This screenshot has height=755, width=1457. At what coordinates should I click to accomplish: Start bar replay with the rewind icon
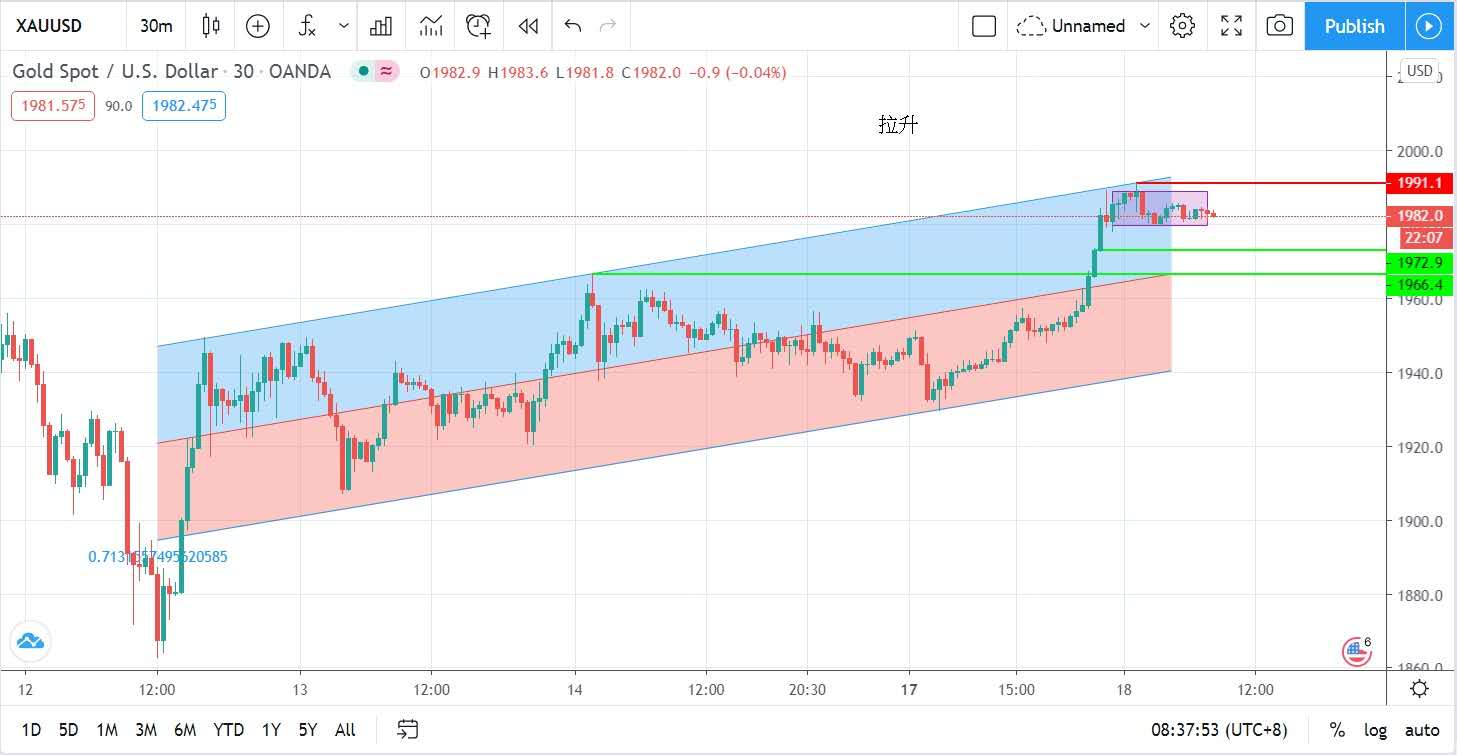(x=528, y=26)
